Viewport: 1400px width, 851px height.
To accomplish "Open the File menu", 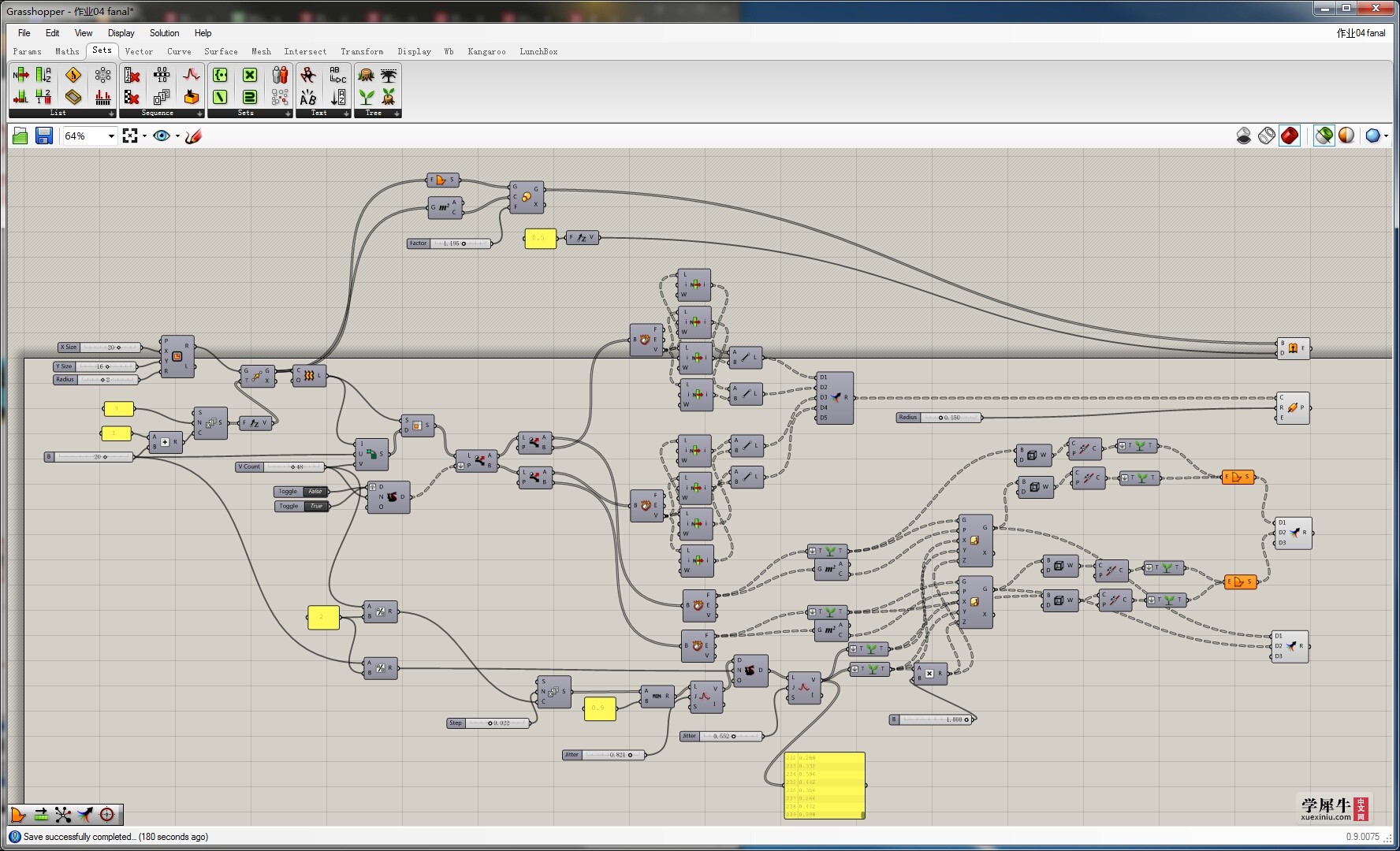I will (x=24, y=33).
